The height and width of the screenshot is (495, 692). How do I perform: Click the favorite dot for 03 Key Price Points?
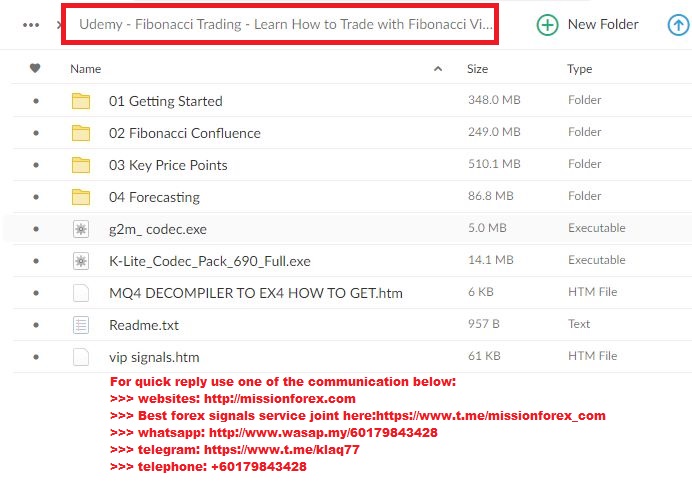coord(36,165)
